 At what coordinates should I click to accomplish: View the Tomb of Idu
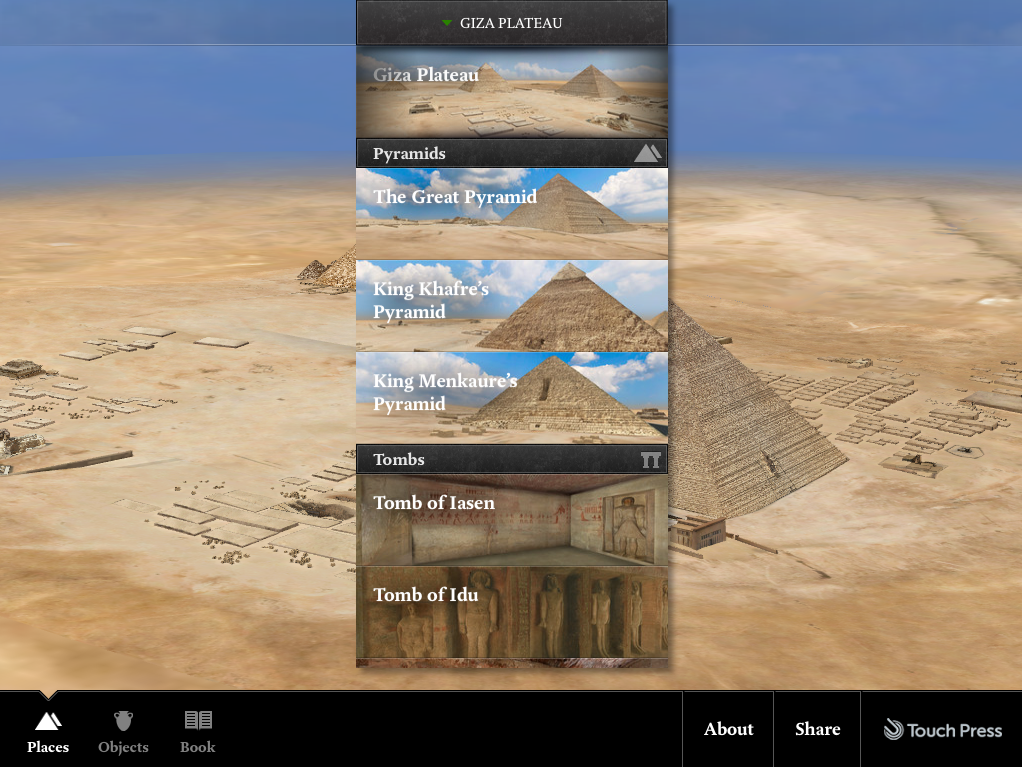(511, 612)
